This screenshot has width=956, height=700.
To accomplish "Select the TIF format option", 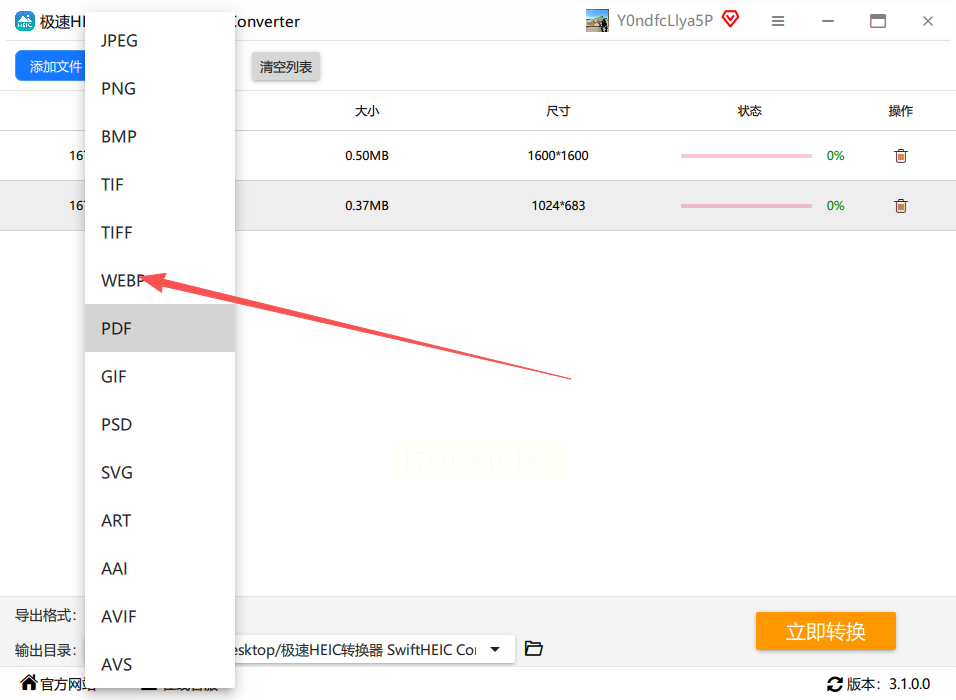I will (x=160, y=184).
